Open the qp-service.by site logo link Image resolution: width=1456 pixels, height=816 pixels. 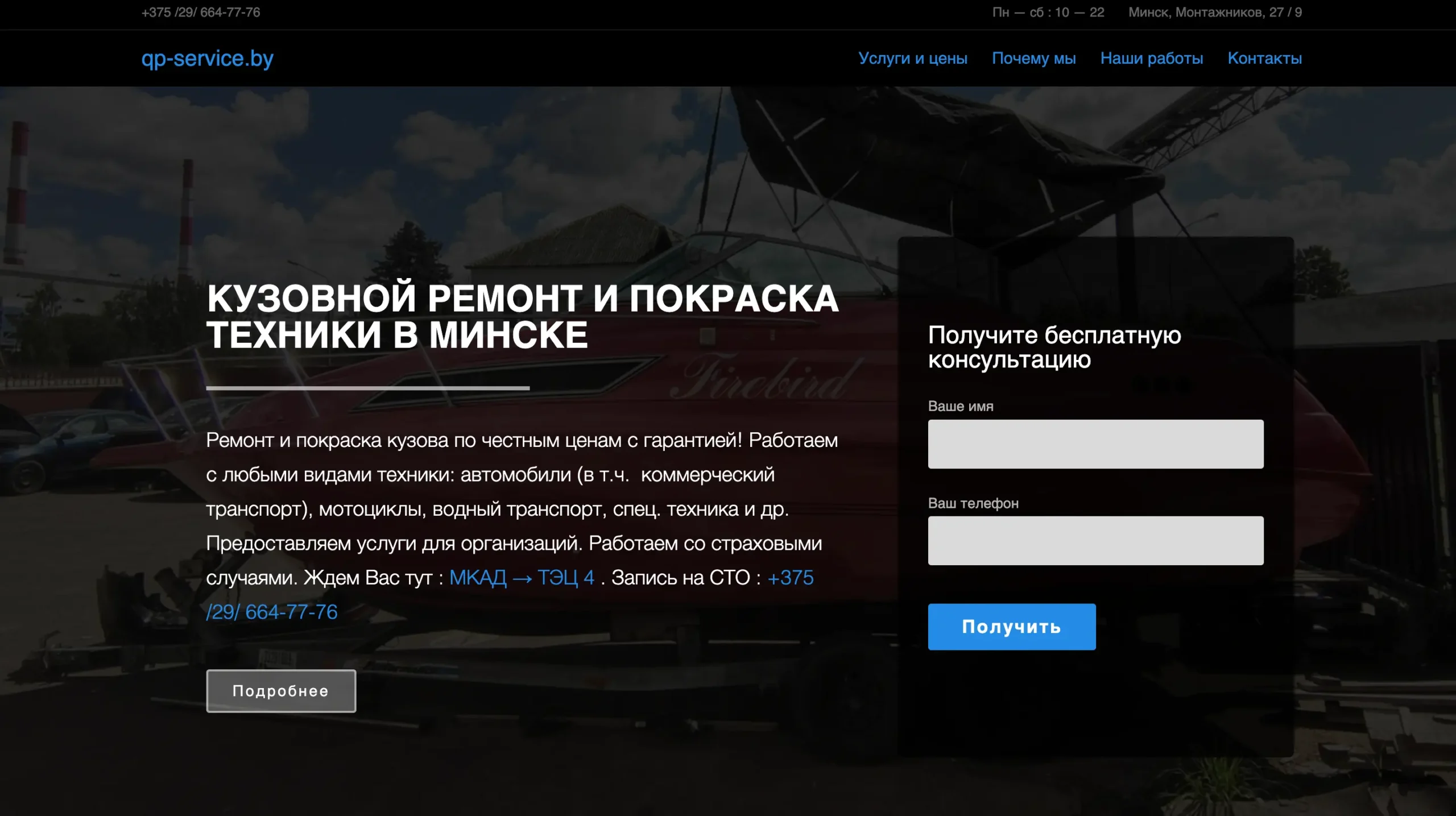207,59
